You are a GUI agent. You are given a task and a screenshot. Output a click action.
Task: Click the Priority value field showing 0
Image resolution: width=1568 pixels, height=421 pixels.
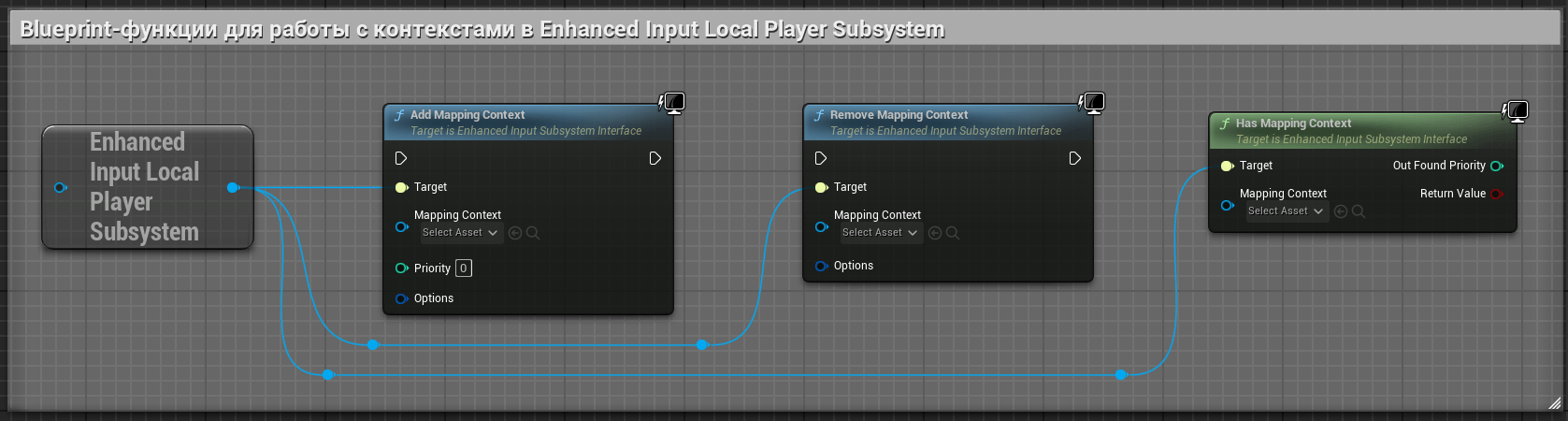(x=463, y=269)
